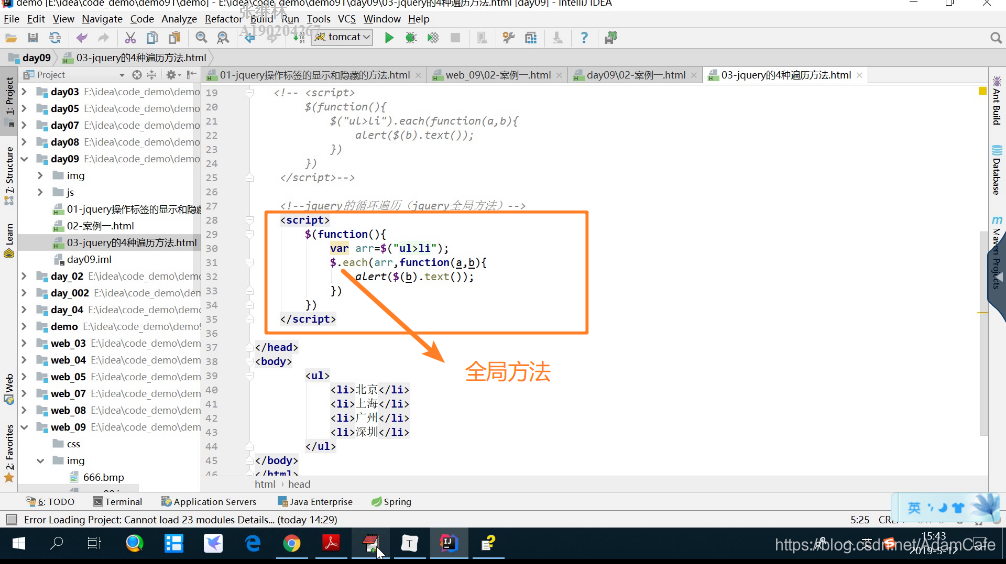1006x564 pixels.
Task: Open the TODO tool window
Action: [x=50, y=502]
